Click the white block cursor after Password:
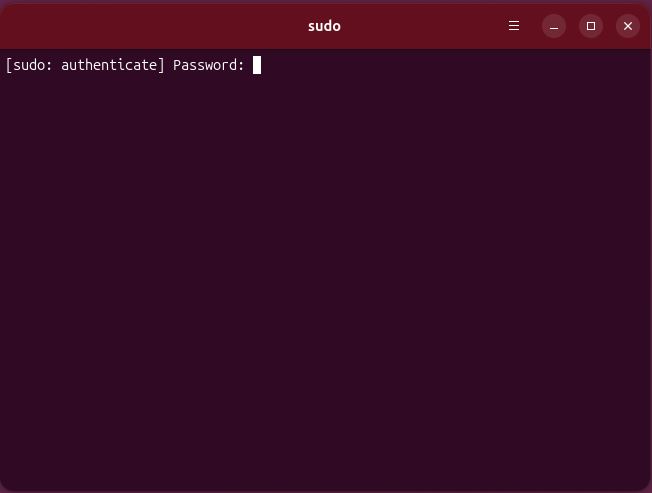 pyautogui.click(x=257, y=65)
